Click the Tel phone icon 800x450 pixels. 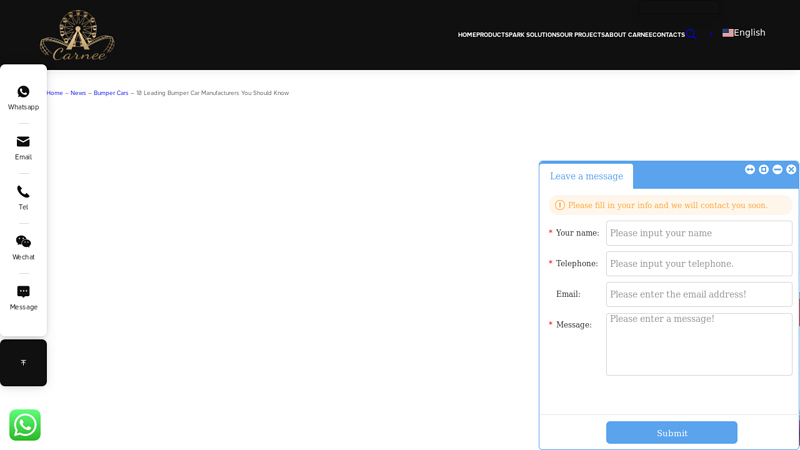23,192
